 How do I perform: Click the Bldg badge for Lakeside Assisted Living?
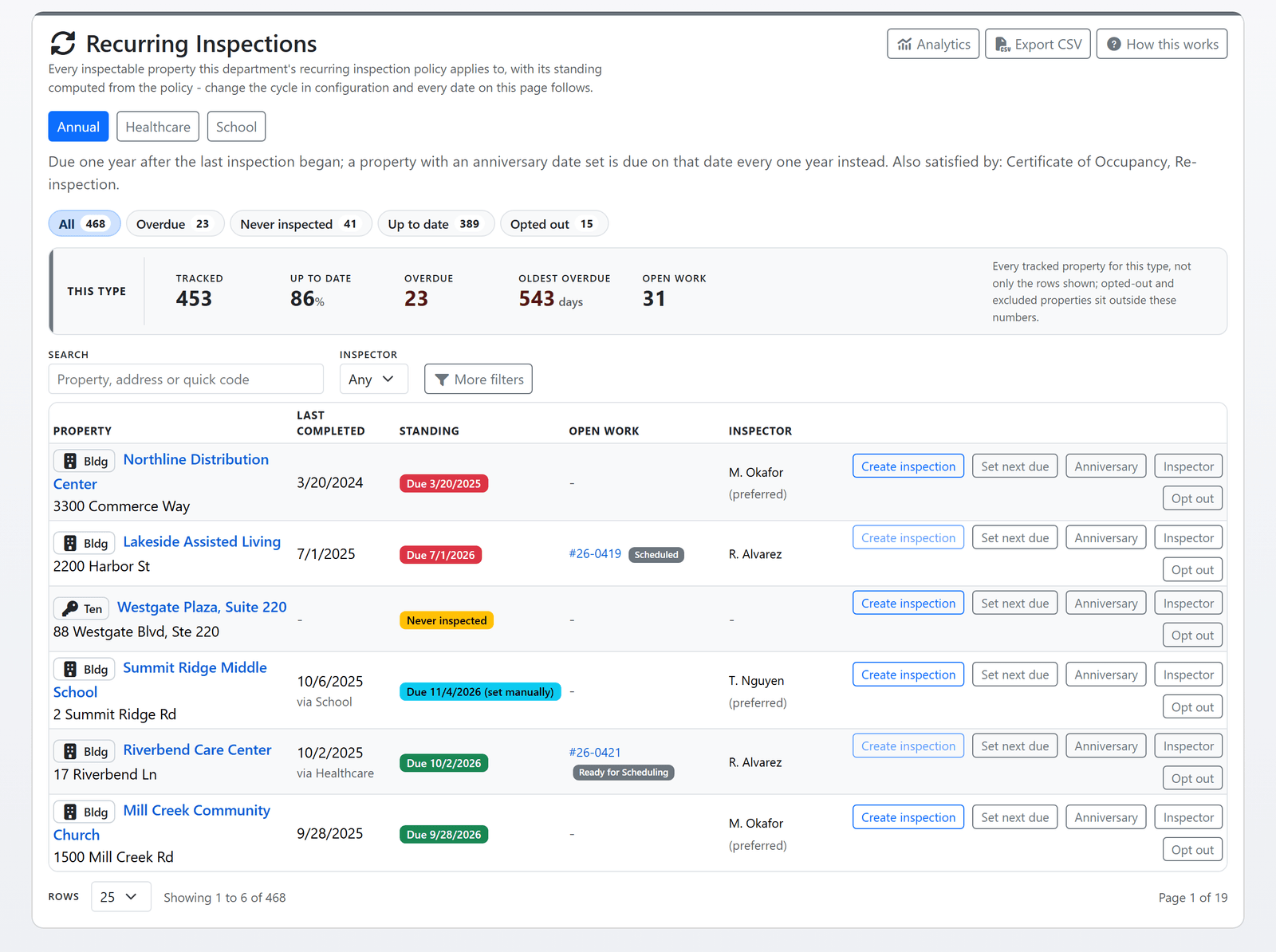85,543
